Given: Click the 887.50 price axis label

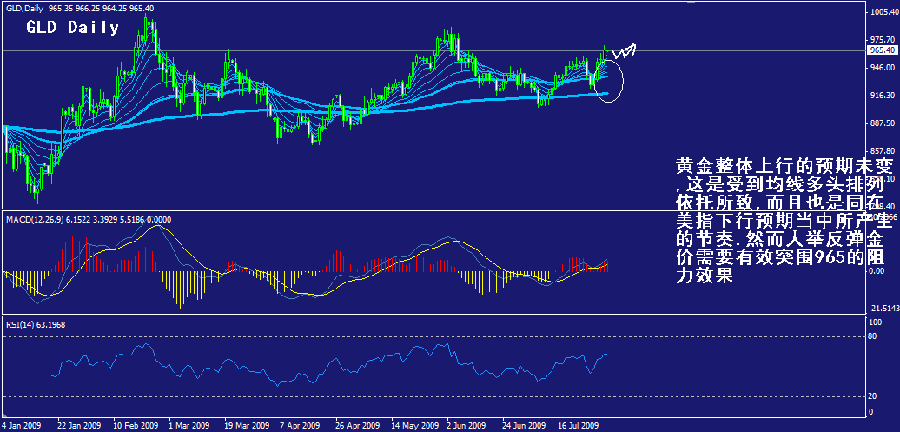Looking at the screenshot, I should point(883,123).
